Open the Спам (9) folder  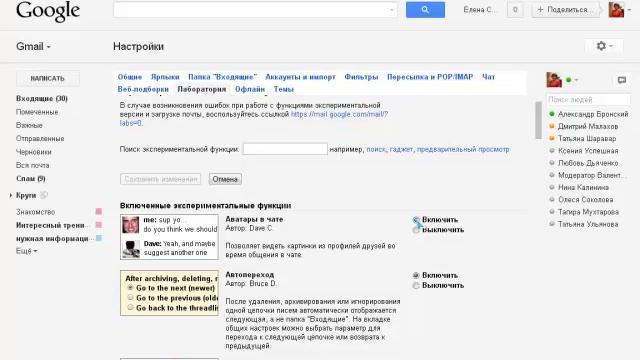pyautogui.click(x=31, y=178)
